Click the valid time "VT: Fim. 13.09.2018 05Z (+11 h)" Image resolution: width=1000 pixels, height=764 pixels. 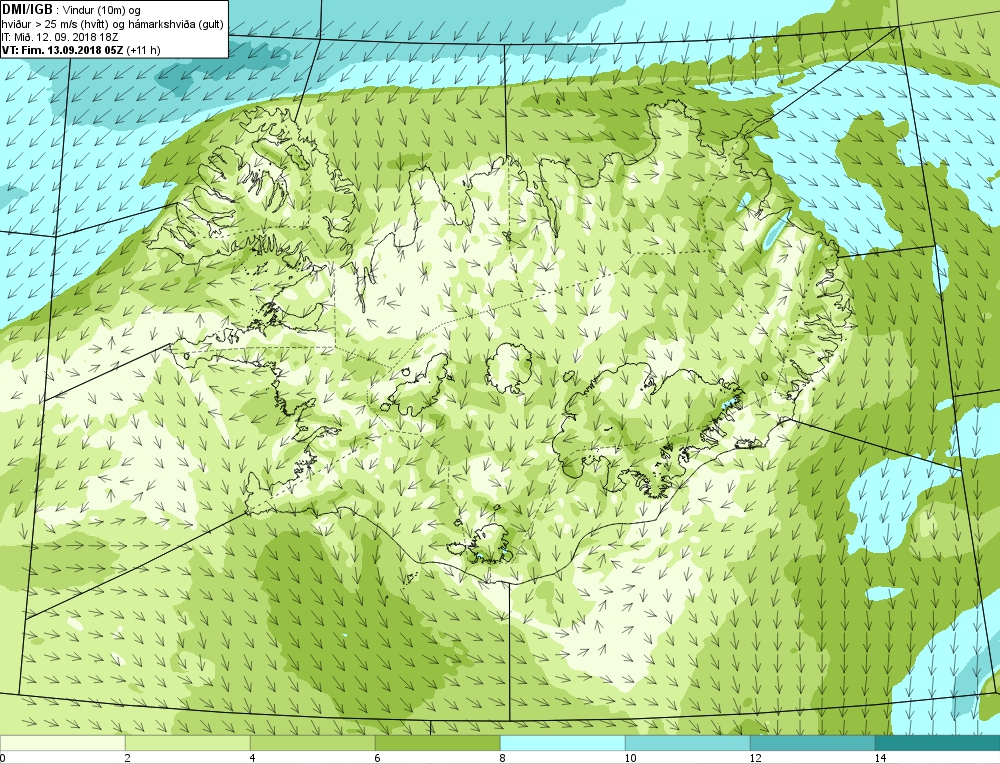coord(81,50)
